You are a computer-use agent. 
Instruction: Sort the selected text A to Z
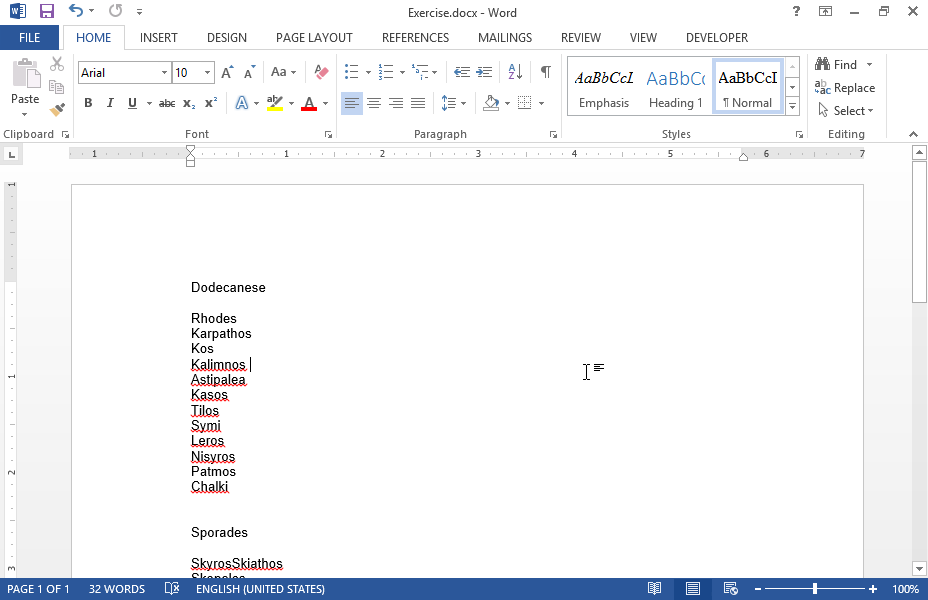pyautogui.click(x=515, y=72)
